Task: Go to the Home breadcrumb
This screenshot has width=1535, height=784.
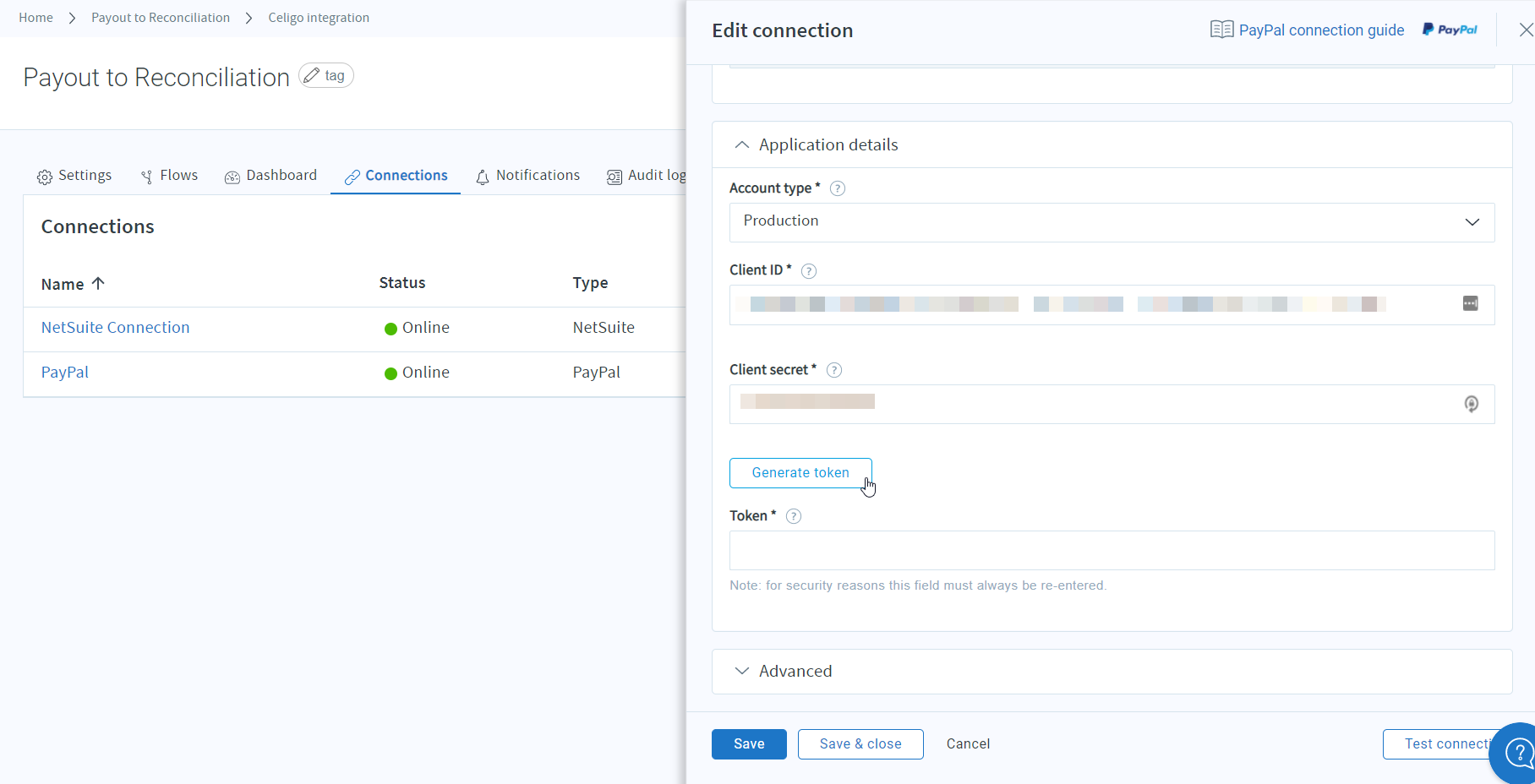Action: pyautogui.click(x=36, y=18)
